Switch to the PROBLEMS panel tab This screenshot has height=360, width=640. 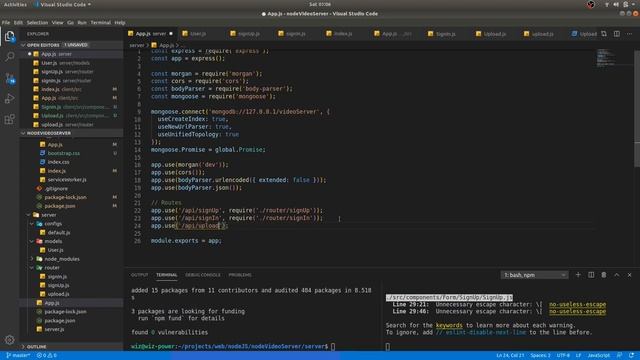click(x=240, y=275)
